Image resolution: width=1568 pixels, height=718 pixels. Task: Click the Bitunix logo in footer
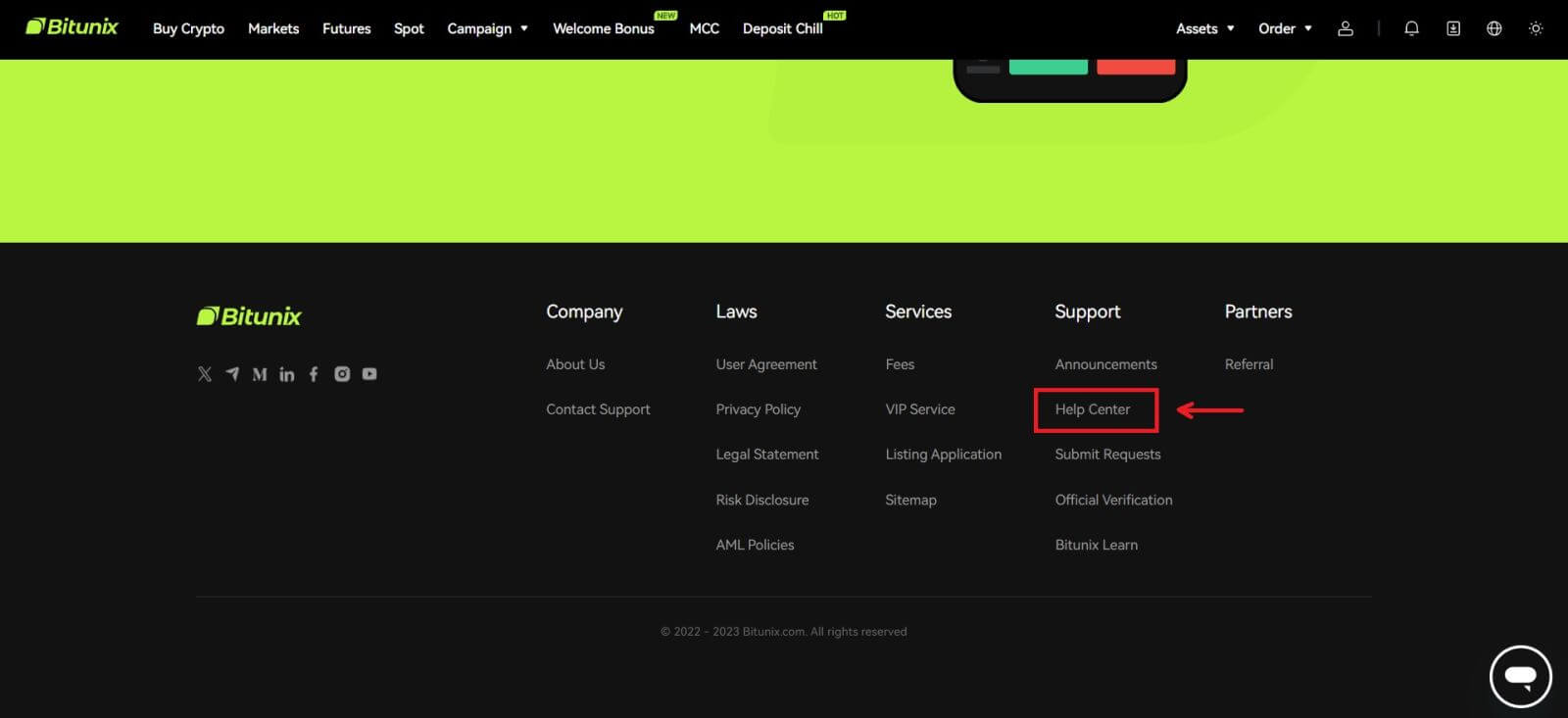click(x=249, y=316)
